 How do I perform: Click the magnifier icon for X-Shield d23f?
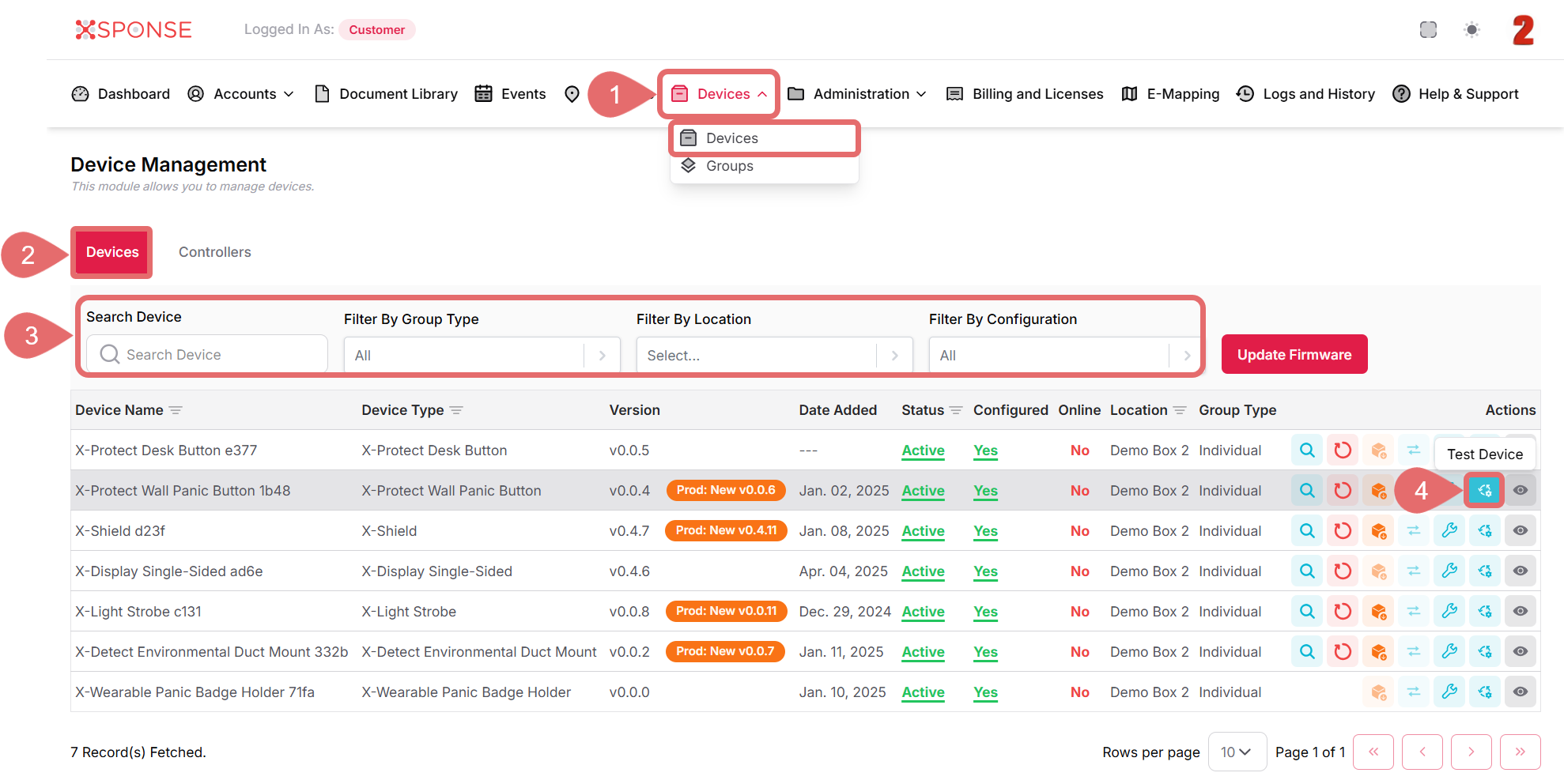point(1307,531)
